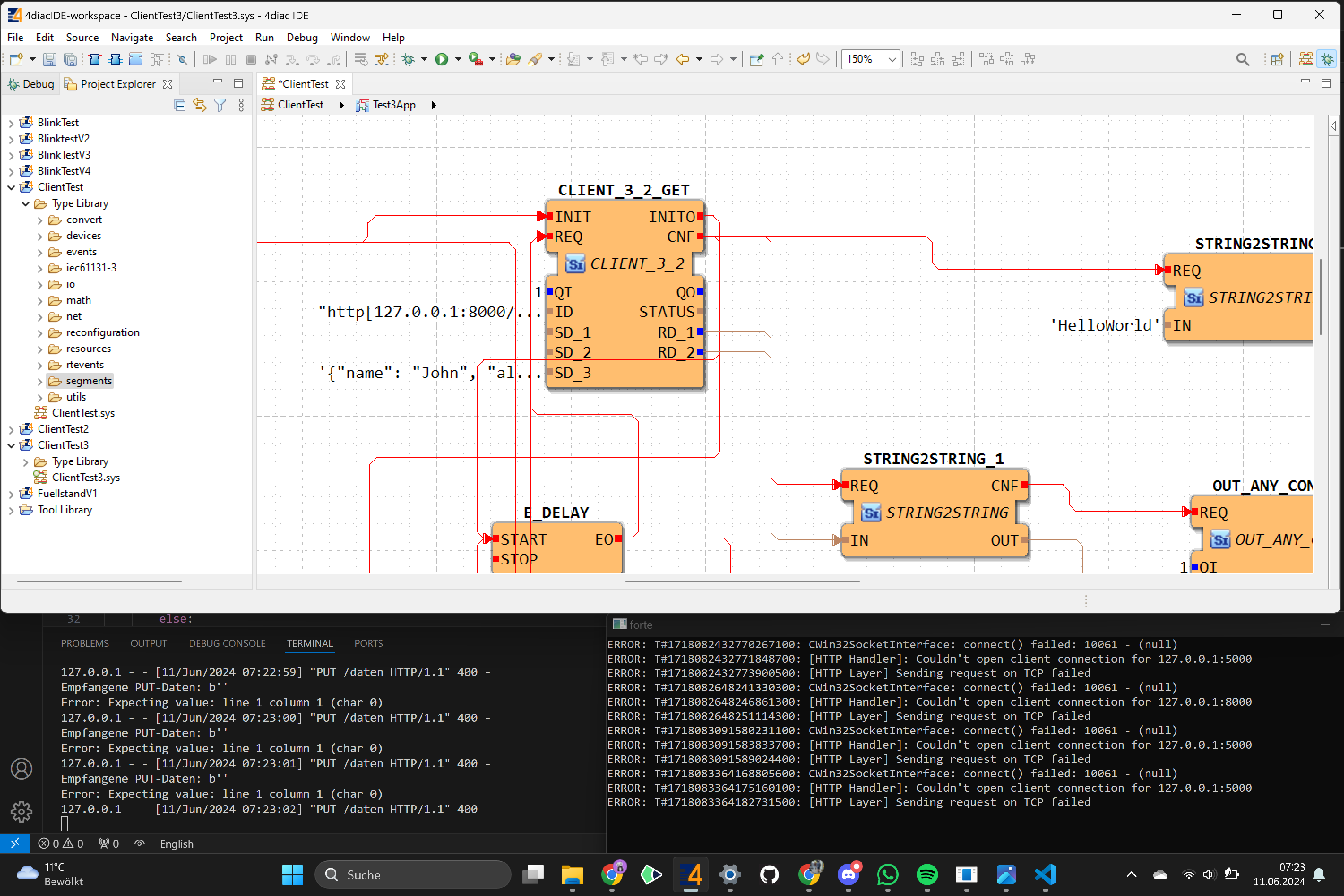Toggle Link with Editor in Project Explorer

(x=199, y=105)
